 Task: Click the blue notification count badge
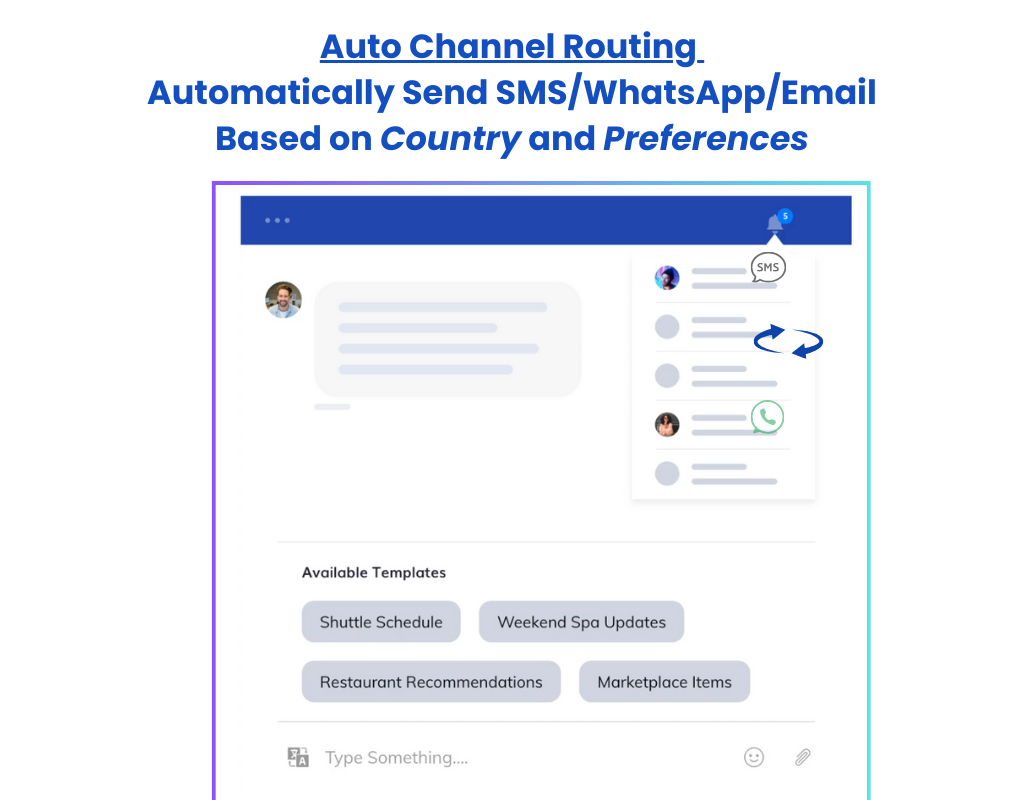coord(786,215)
